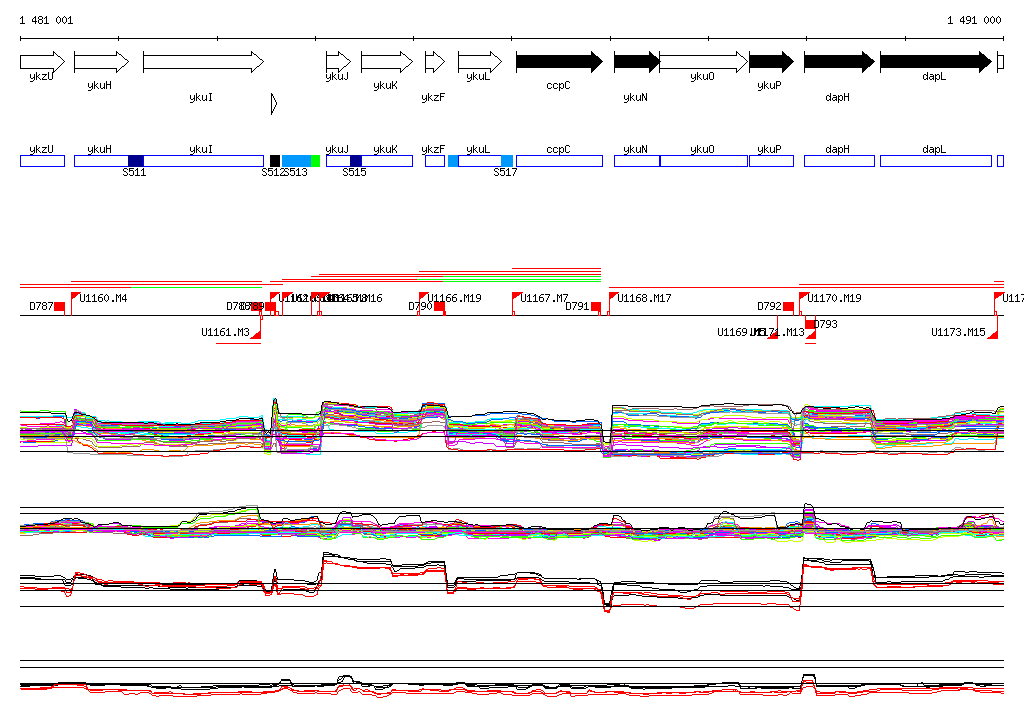Screen dimensions: 1024x714
Task: Select the ykuL gene arrow
Action: 480,62
